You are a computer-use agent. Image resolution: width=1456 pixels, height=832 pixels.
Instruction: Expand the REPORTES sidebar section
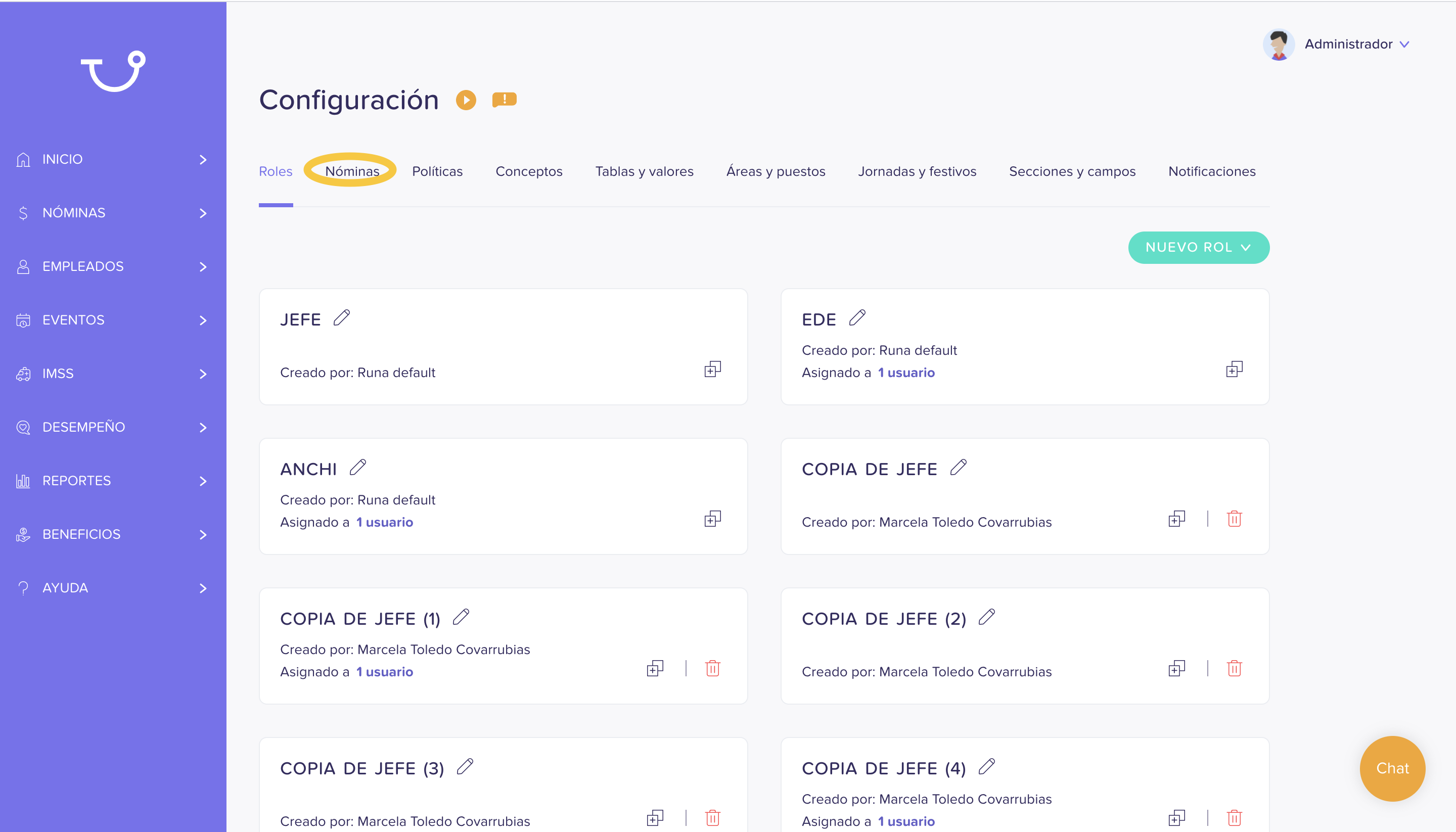(113, 481)
